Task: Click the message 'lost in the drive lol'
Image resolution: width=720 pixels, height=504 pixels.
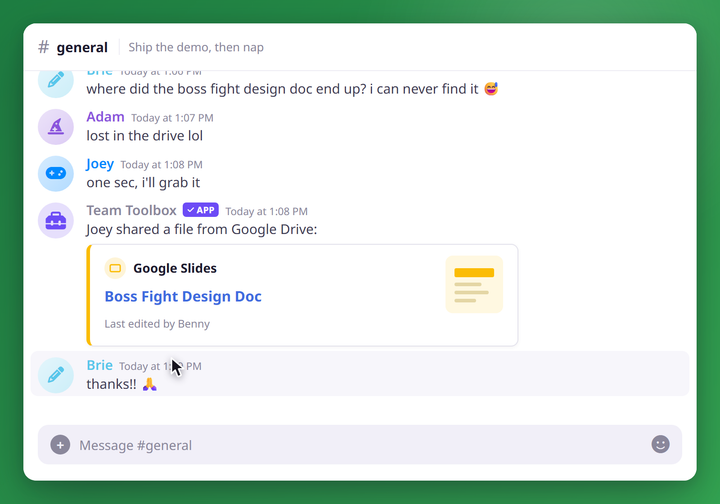Action: (x=145, y=136)
